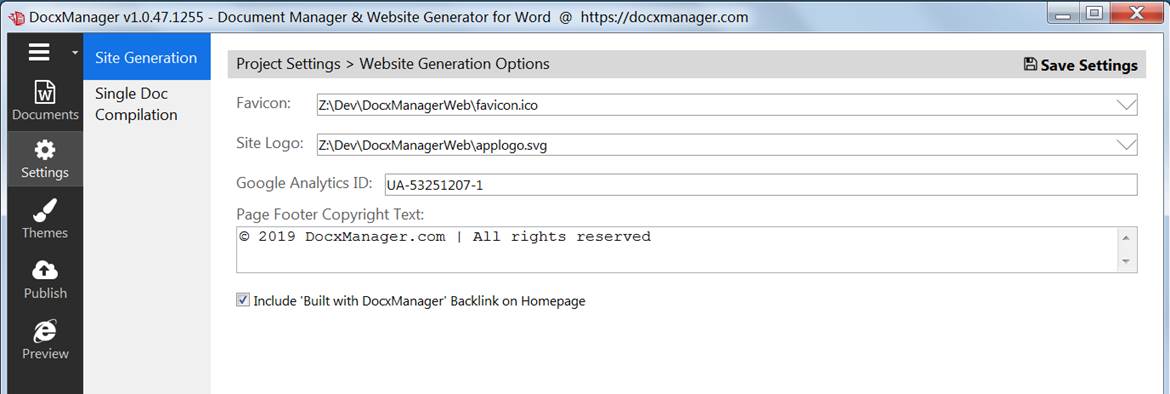Minimize the DocxManager window
This screenshot has width=1170, height=394.
click(1064, 13)
